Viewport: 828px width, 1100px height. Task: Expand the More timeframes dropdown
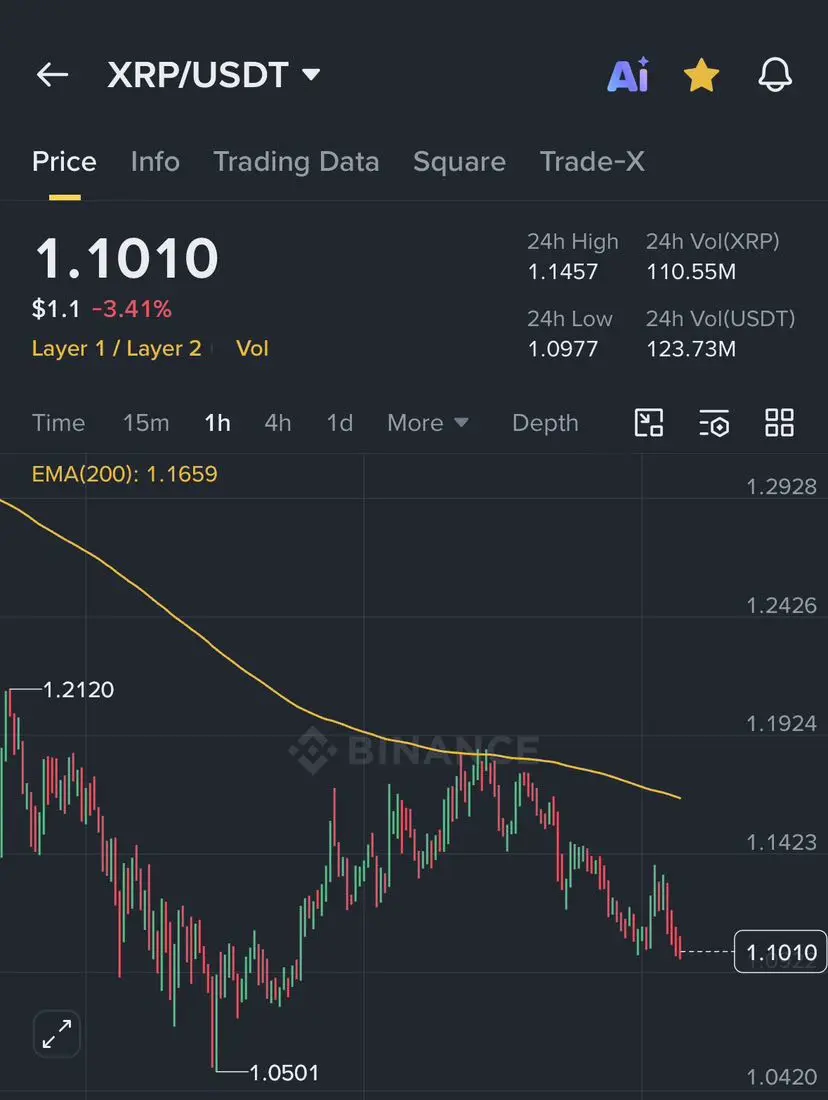pos(427,423)
